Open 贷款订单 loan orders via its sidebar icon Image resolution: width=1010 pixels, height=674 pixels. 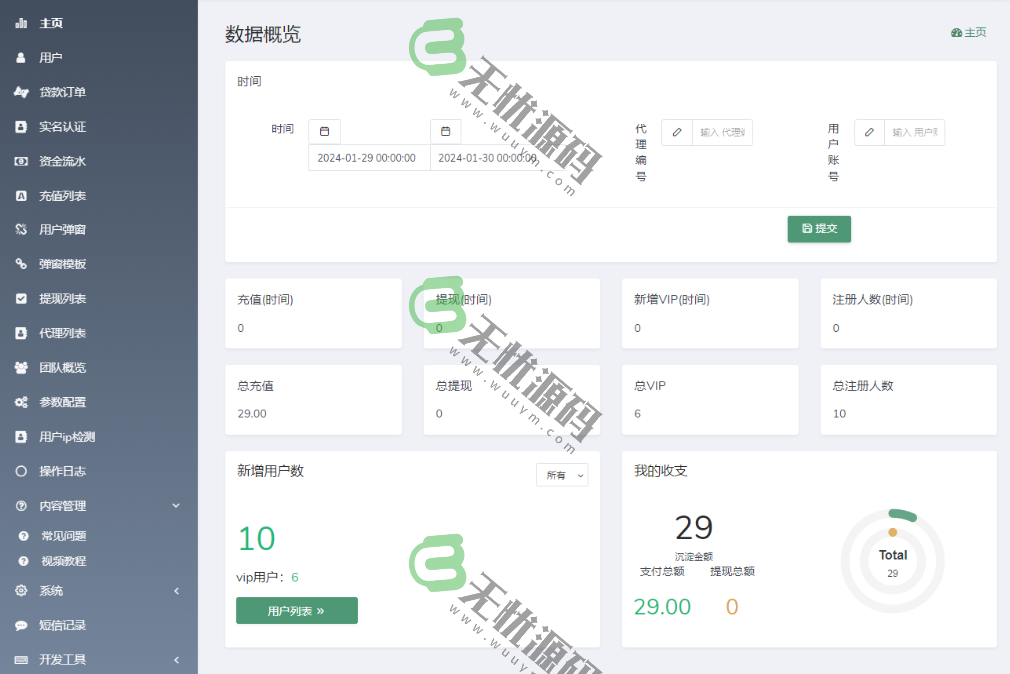click(x=22, y=92)
